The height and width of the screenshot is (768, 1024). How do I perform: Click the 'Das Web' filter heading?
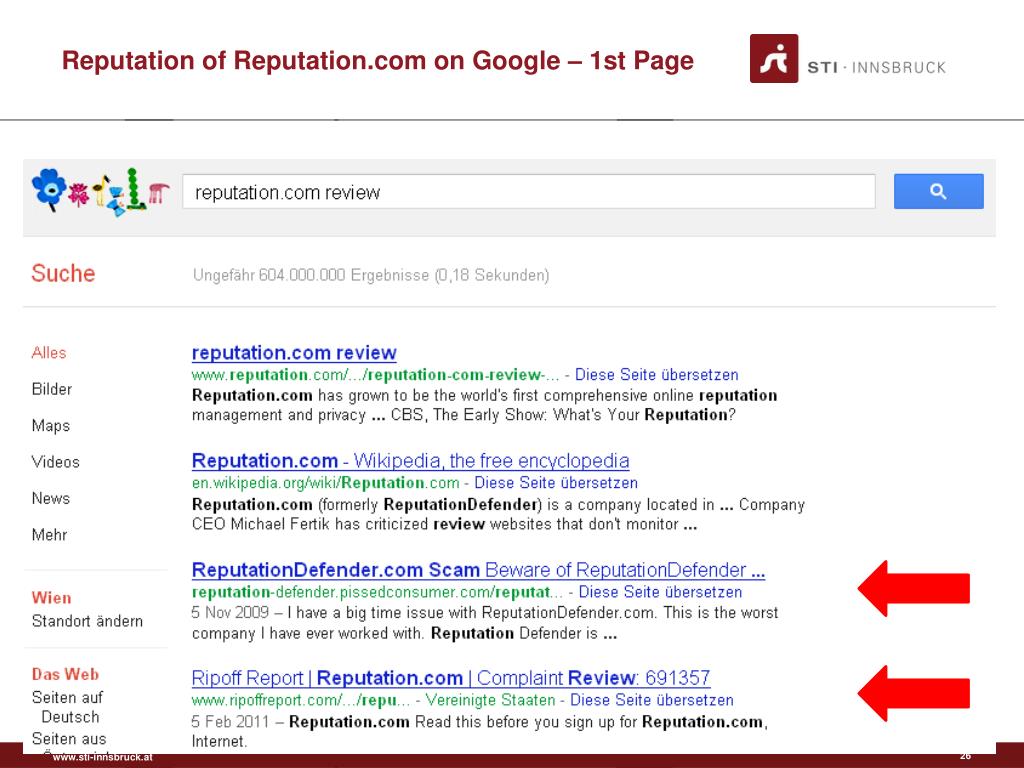click(65, 674)
